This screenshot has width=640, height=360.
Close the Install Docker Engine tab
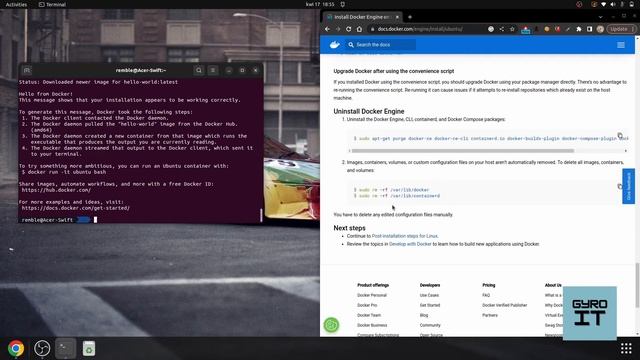coord(397,17)
